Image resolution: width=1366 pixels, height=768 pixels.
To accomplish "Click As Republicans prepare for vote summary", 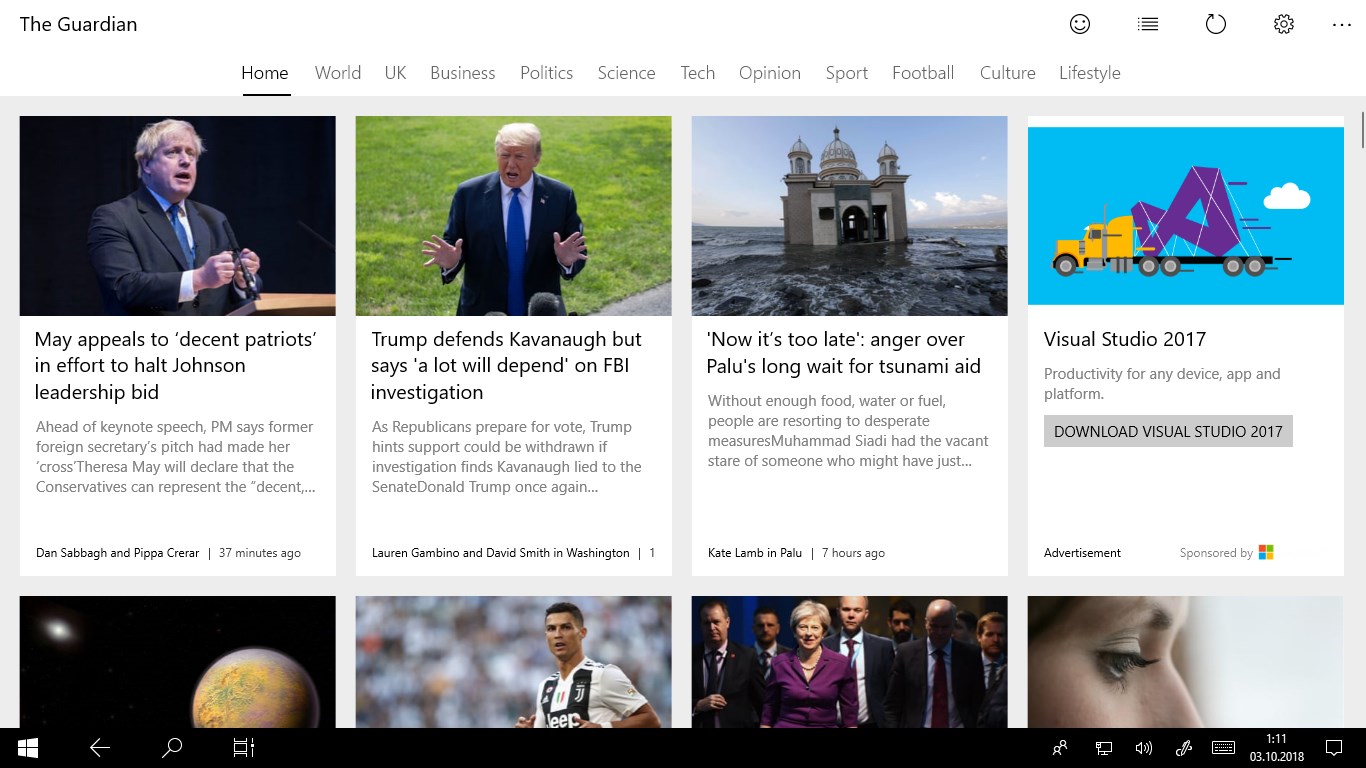I will [x=507, y=457].
